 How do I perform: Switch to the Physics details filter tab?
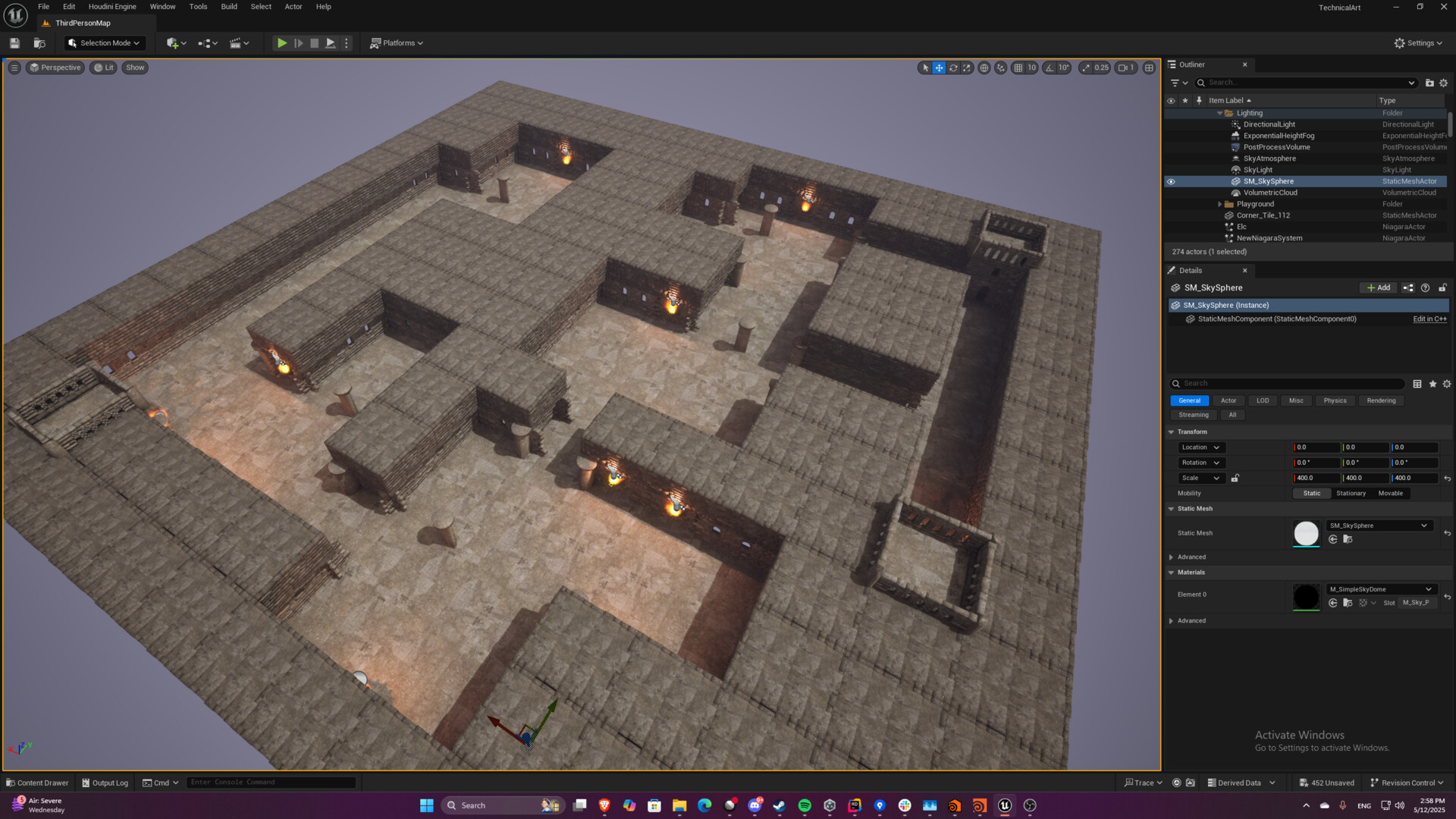coord(1335,400)
